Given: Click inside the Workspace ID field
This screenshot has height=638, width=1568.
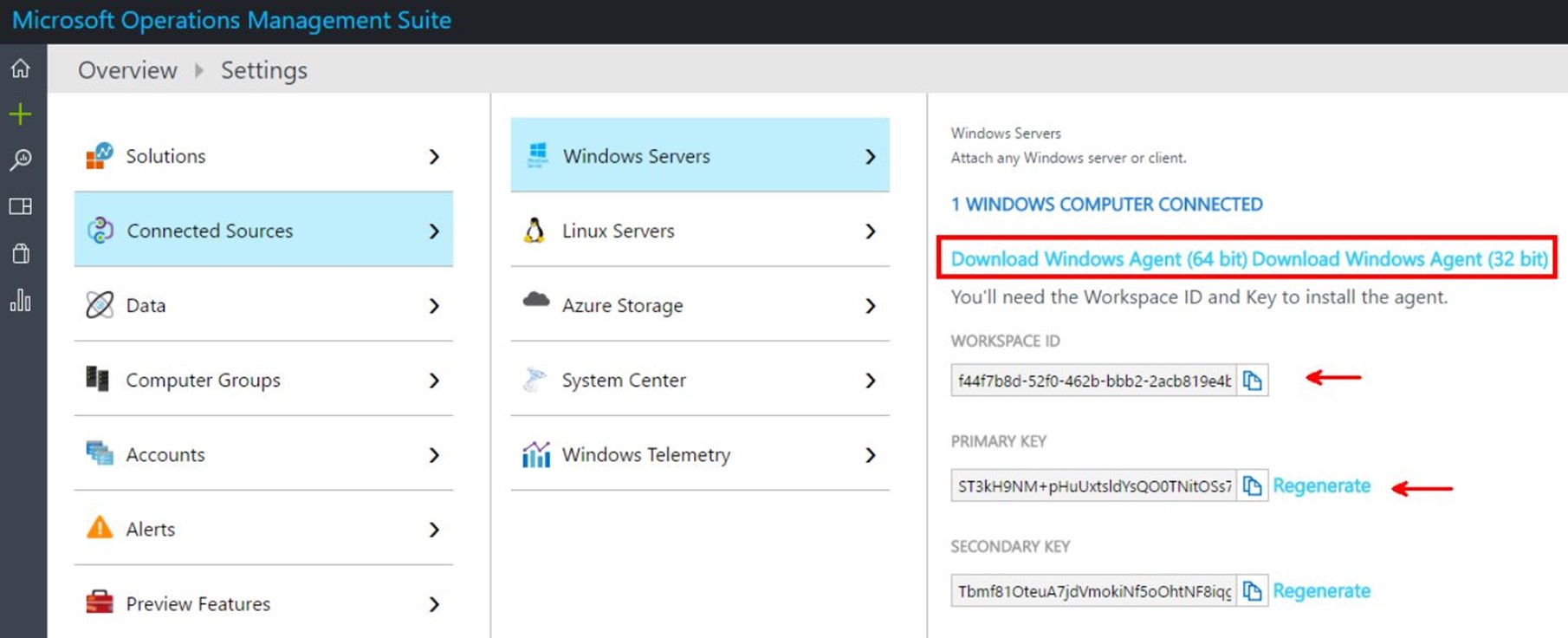Looking at the screenshot, I should [1093, 381].
